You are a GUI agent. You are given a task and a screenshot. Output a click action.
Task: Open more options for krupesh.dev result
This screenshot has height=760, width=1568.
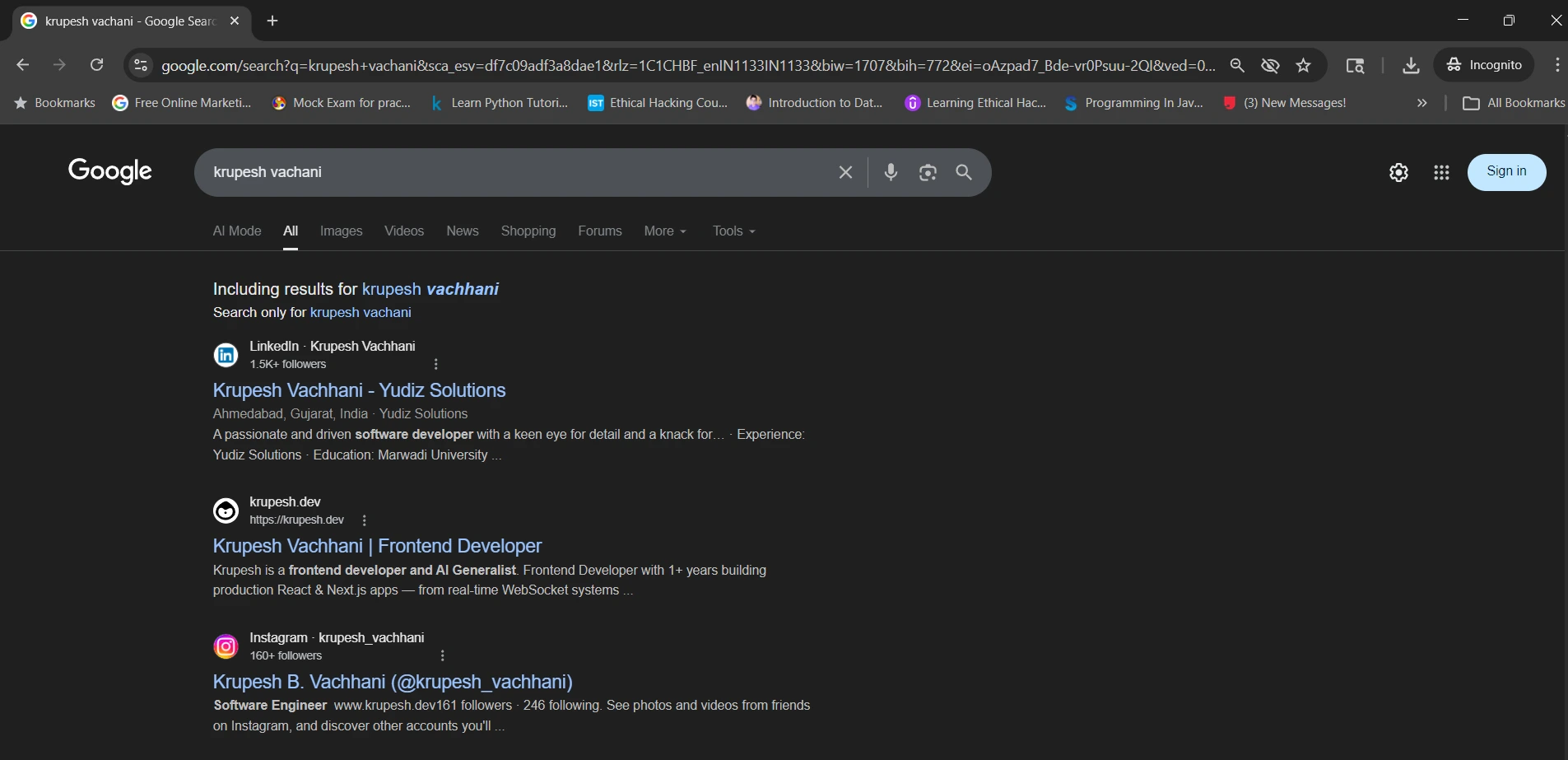364,520
